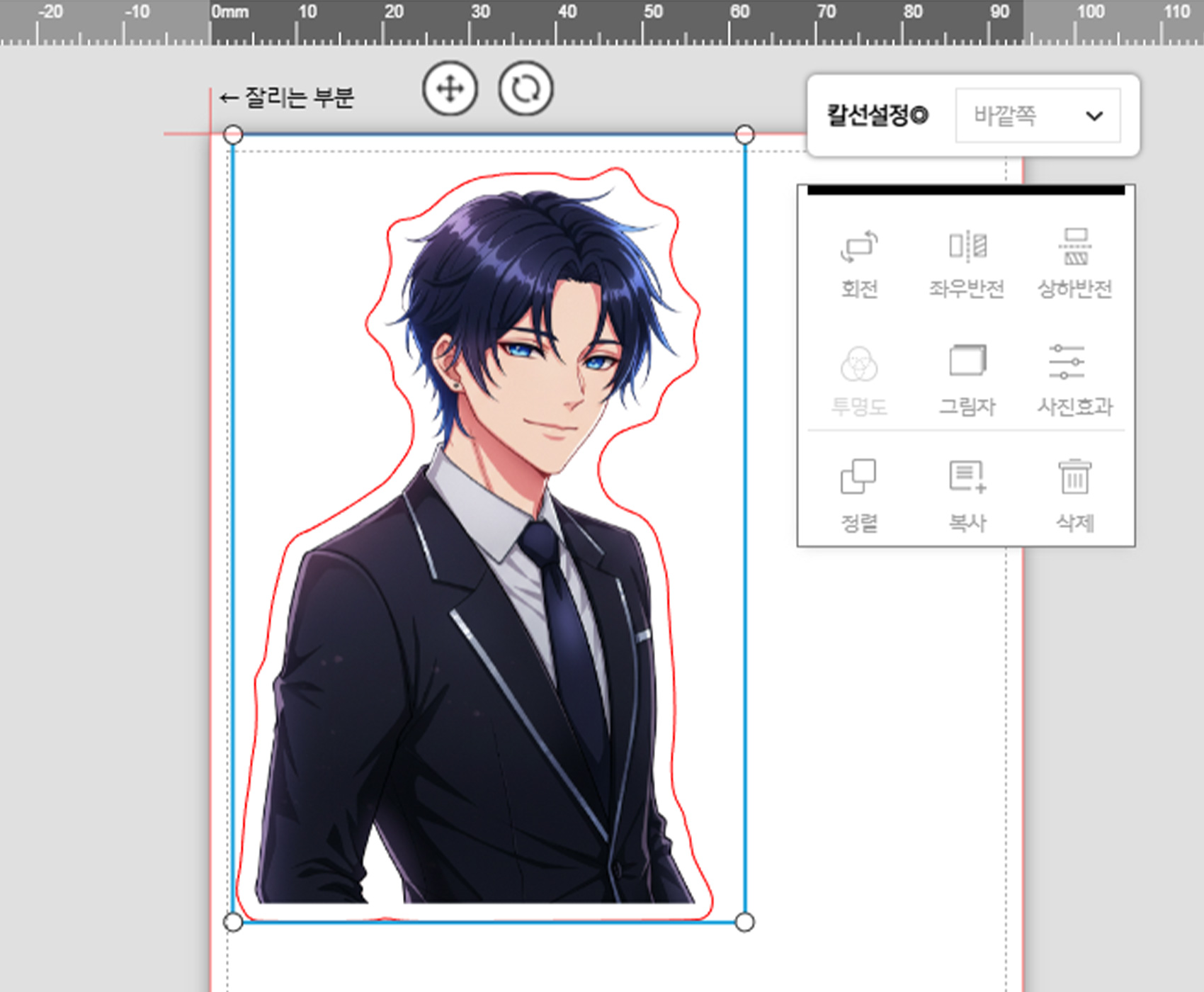The width and height of the screenshot is (1204, 992).
Task: Click the black title bar of tool panel
Action: [x=966, y=190]
